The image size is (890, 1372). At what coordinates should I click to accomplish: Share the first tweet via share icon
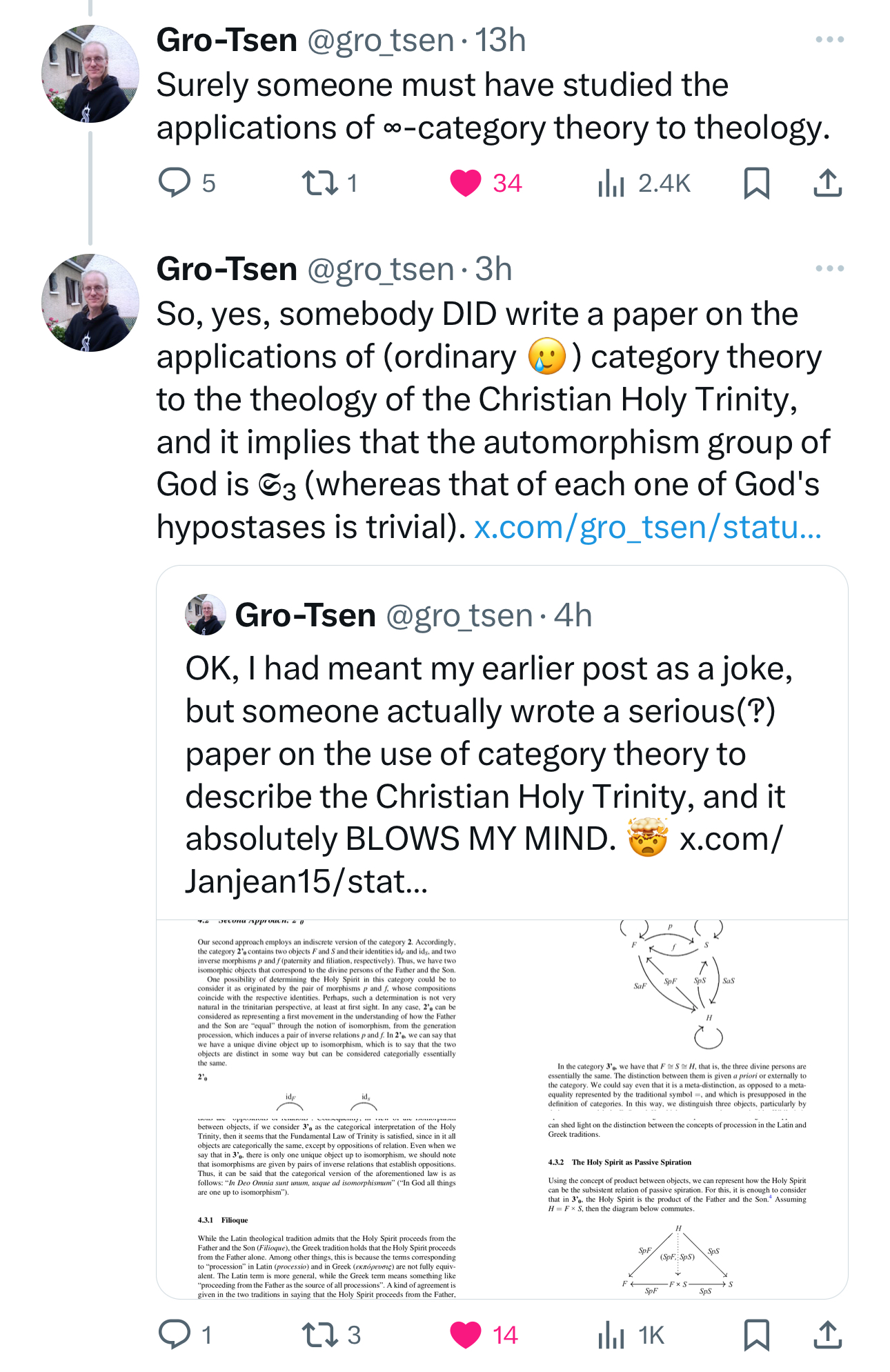[827, 183]
